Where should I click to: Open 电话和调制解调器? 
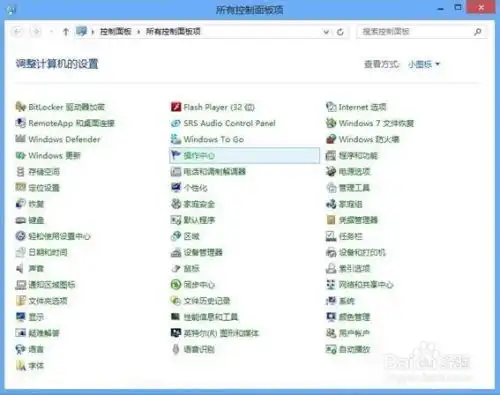[215, 172]
